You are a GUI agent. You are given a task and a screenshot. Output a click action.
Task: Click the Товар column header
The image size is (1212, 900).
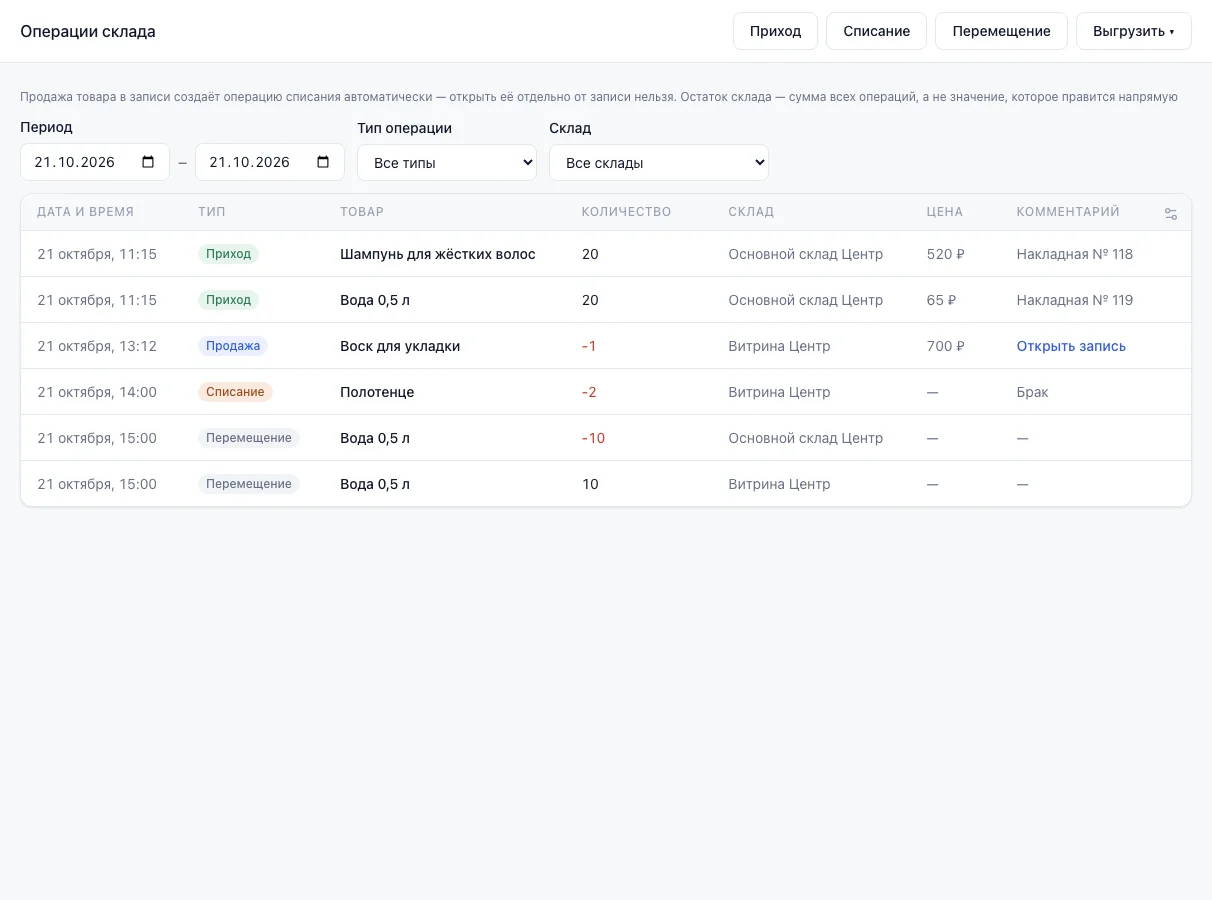362,212
